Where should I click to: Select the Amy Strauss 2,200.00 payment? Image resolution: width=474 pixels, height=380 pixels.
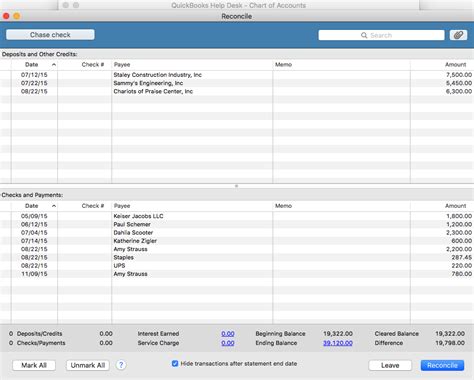pyautogui.click(x=237, y=249)
